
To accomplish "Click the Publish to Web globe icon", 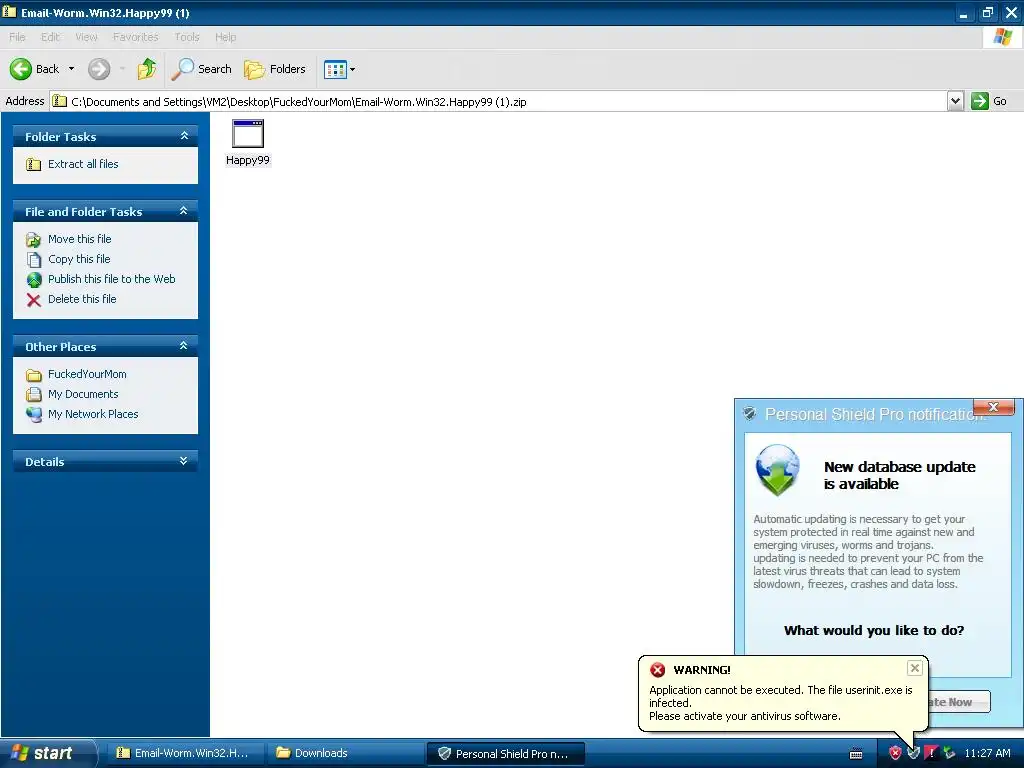I will click(33, 280).
